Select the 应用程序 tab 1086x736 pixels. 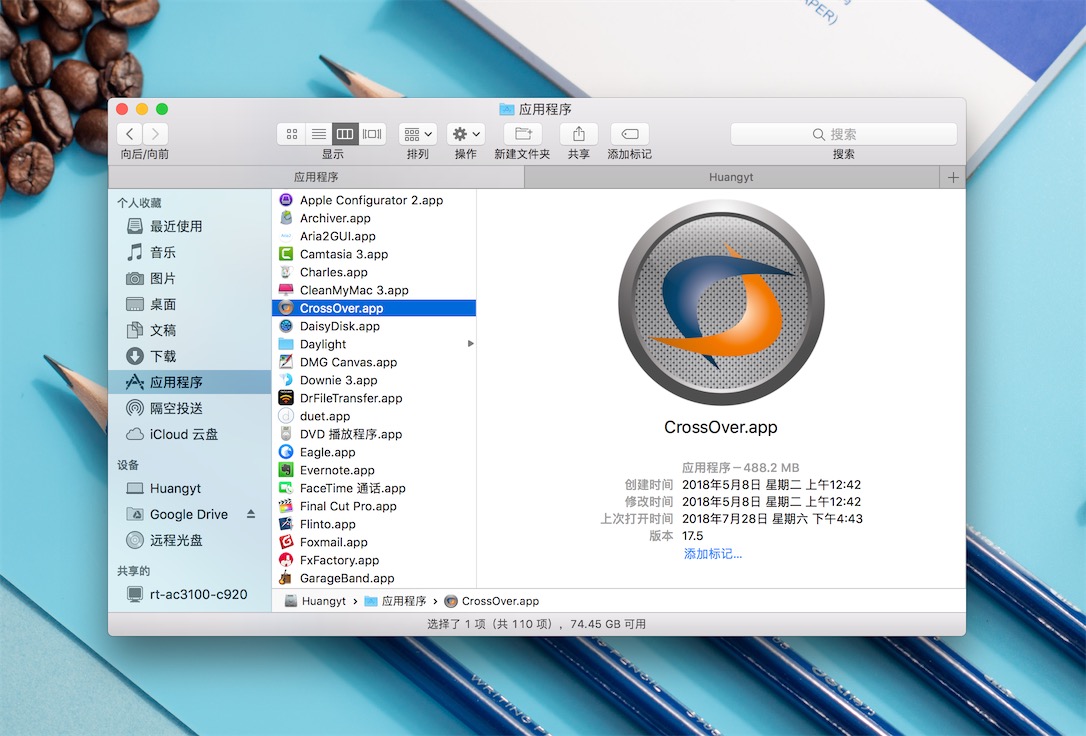tap(317, 177)
